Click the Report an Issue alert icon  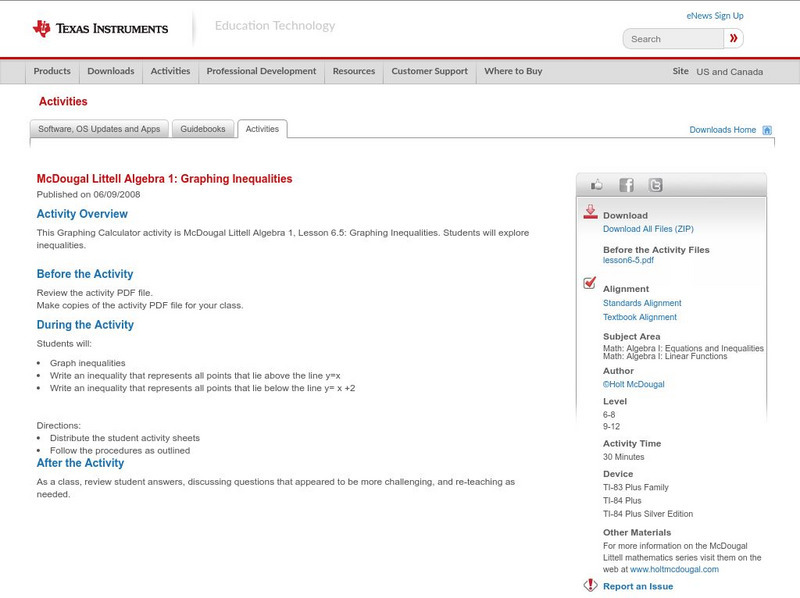coord(590,585)
